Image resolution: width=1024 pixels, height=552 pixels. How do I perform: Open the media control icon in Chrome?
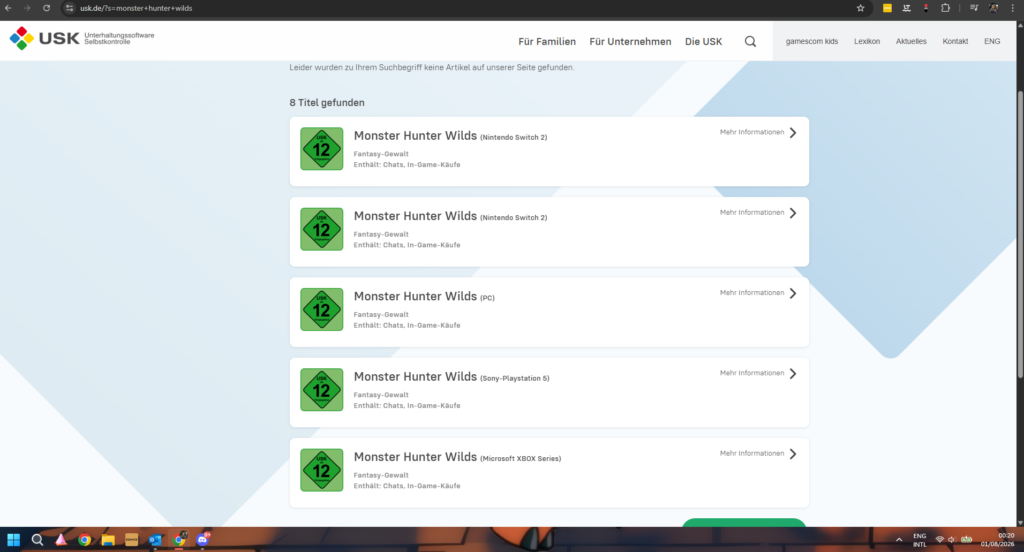pos(974,8)
